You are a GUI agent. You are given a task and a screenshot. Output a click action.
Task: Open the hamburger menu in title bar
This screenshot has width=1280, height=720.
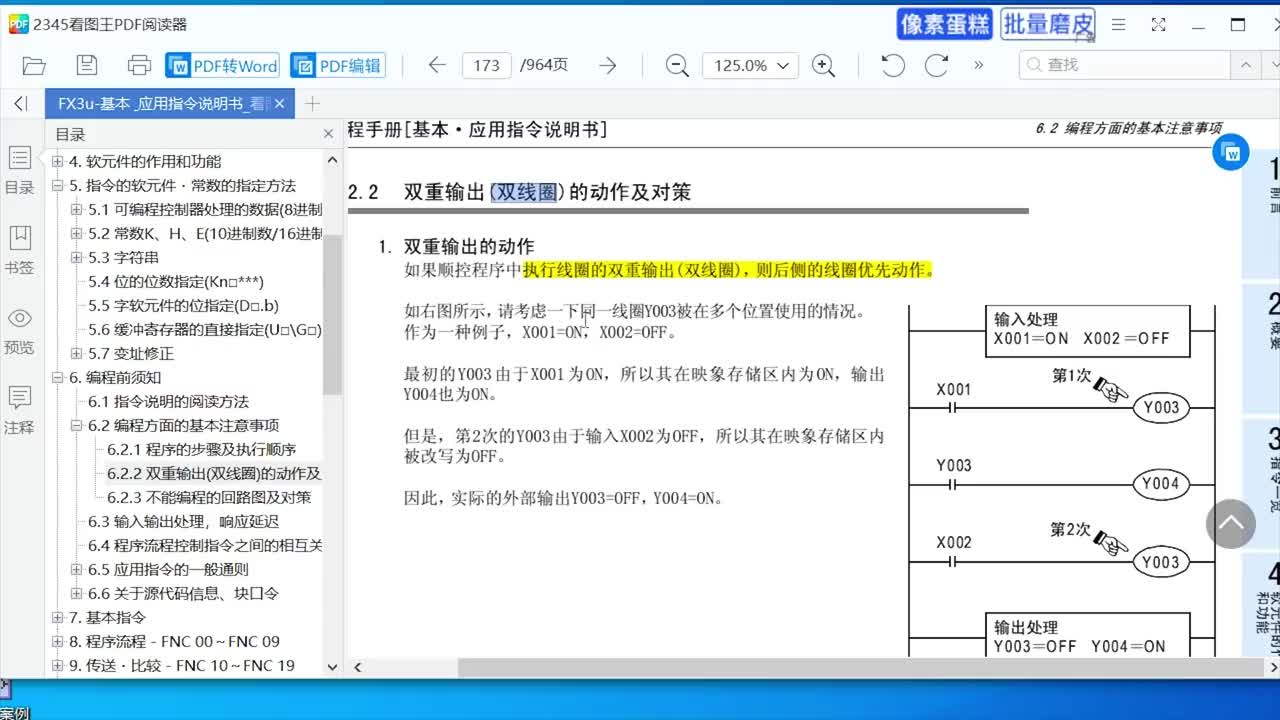point(1118,25)
